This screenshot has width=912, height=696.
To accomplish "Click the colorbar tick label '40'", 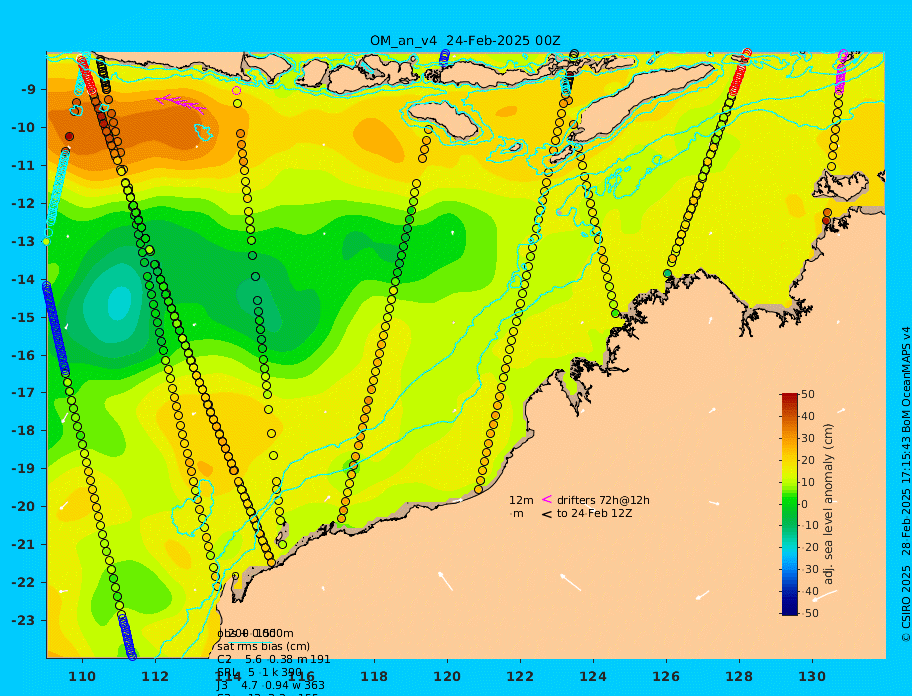I will click(x=808, y=416).
